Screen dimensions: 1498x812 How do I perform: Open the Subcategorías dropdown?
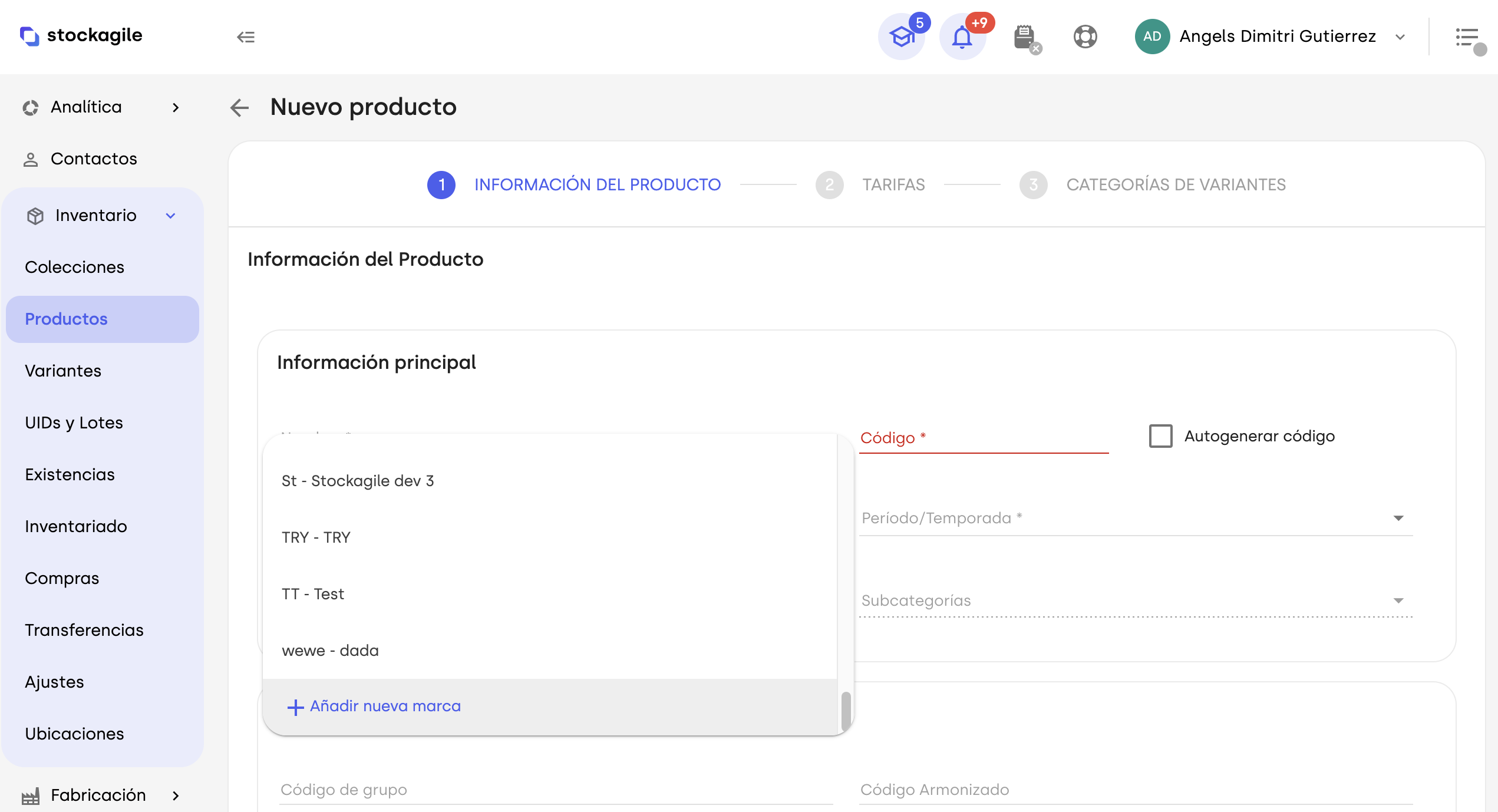(1136, 600)
